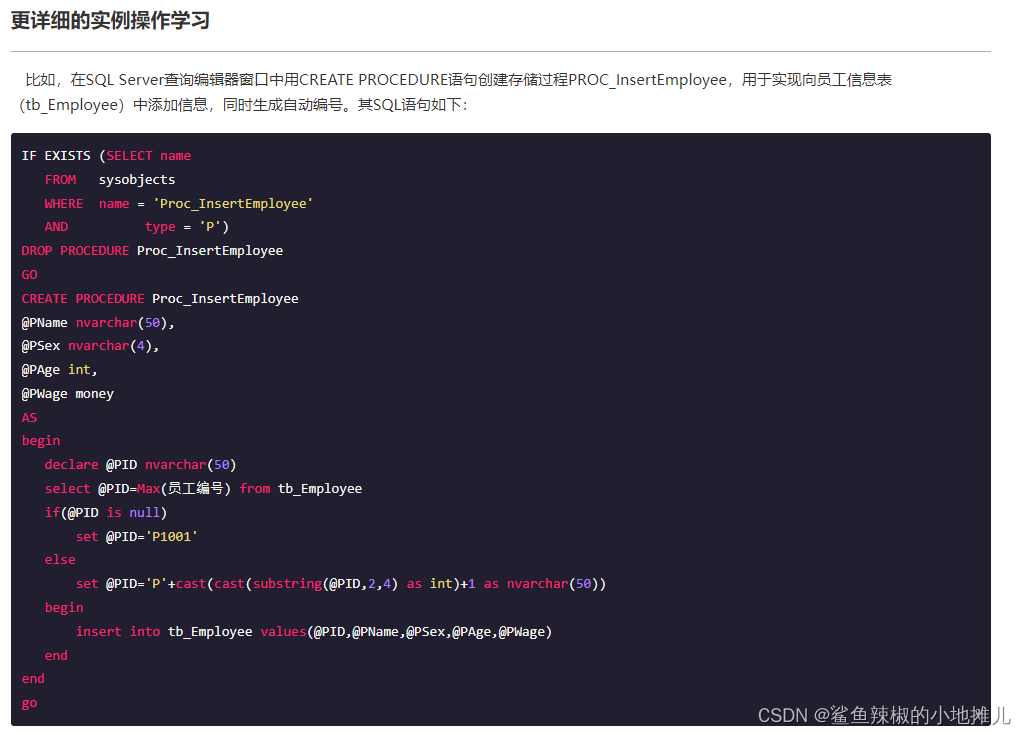Click the uppercase GO line
The width and height of the screenshot is (1026, 735).
[29, 275]
